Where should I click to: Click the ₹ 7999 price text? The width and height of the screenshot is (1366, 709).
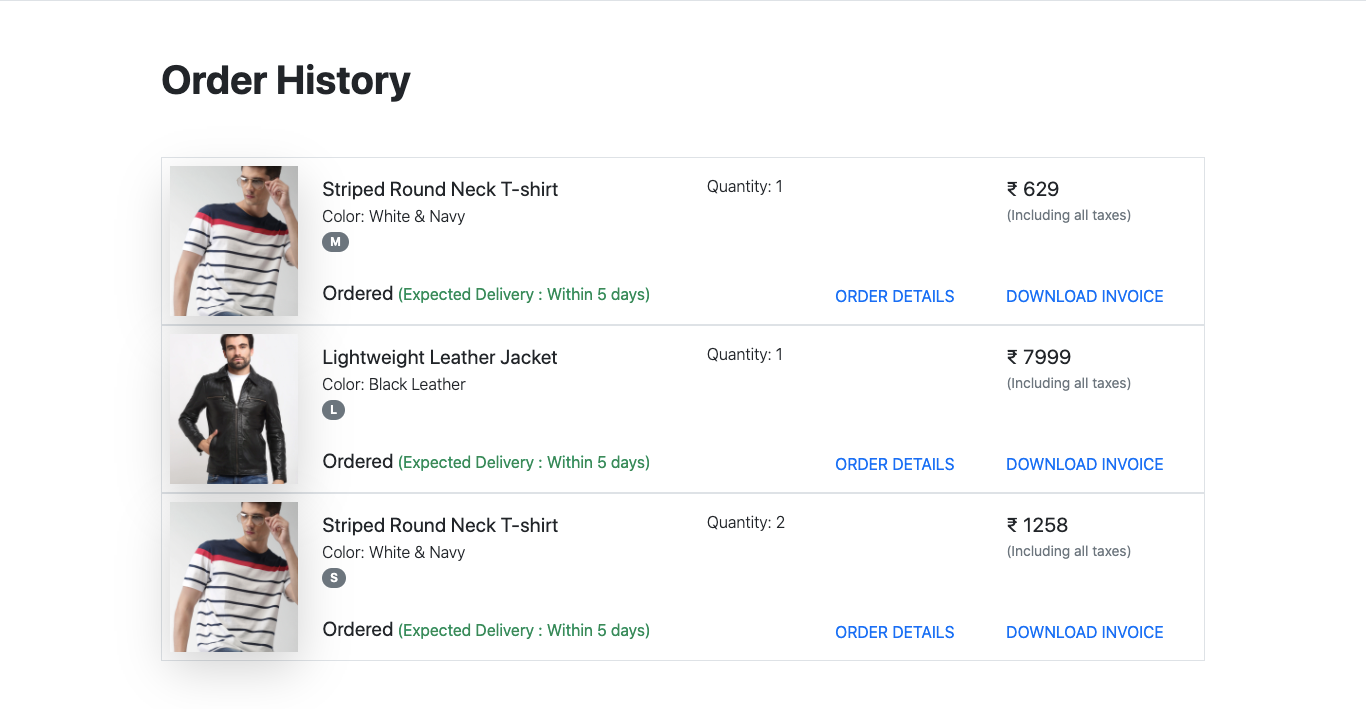coord(1037,357)
